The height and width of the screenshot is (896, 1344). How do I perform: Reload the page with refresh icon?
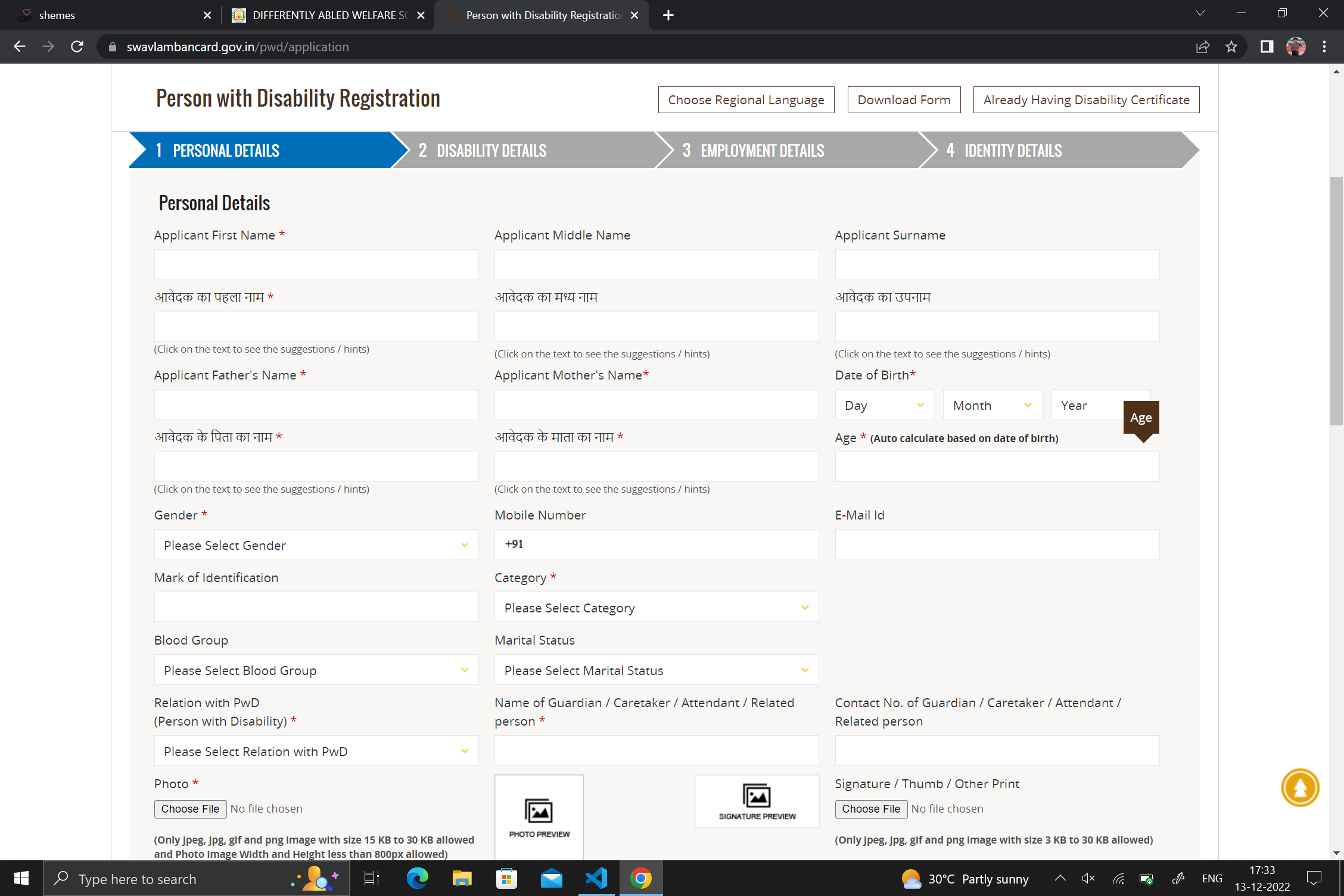click(x=77, y=46)
